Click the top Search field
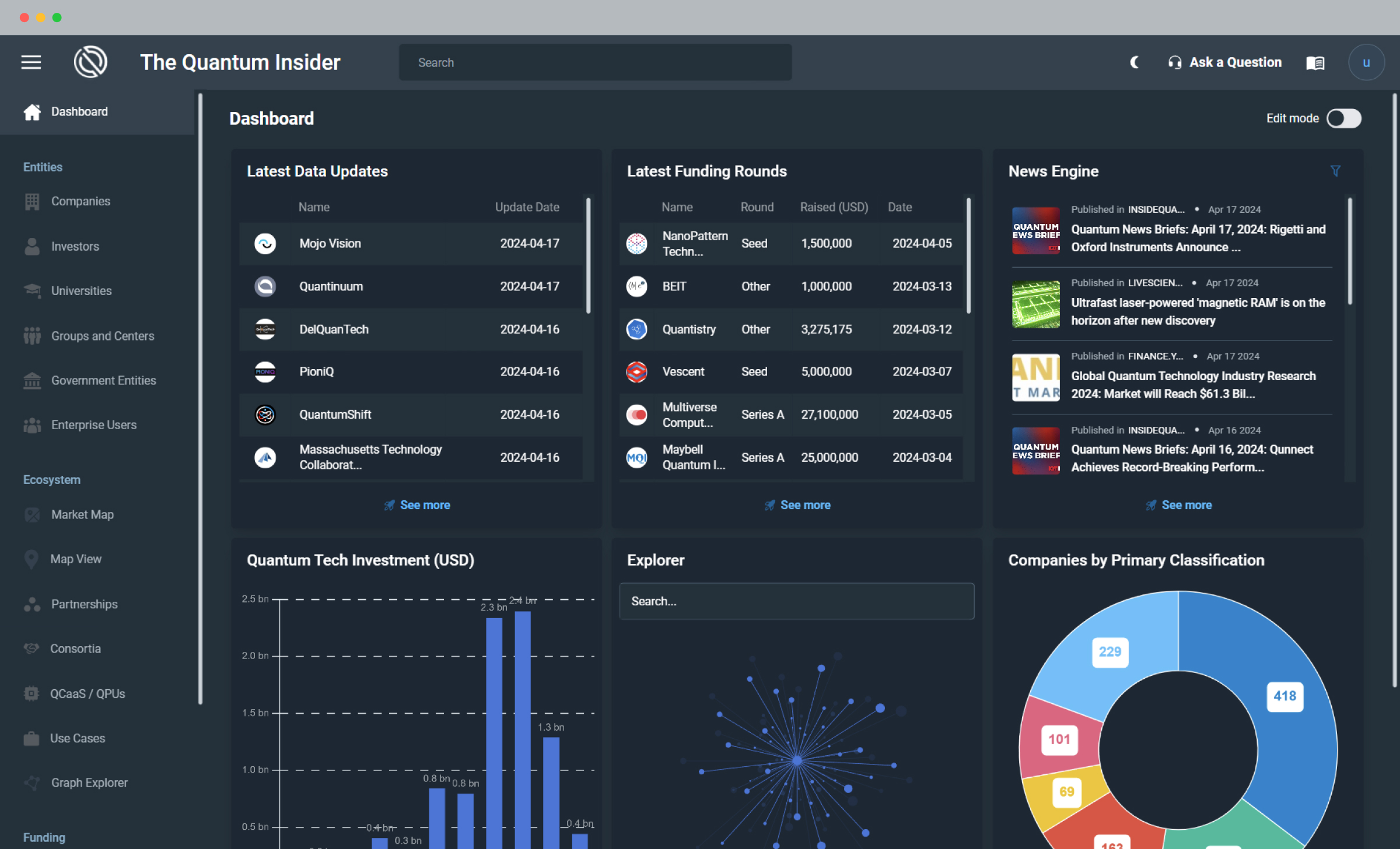The width and height of the screenshot is (1400, 849). click(x=595, y=62)
